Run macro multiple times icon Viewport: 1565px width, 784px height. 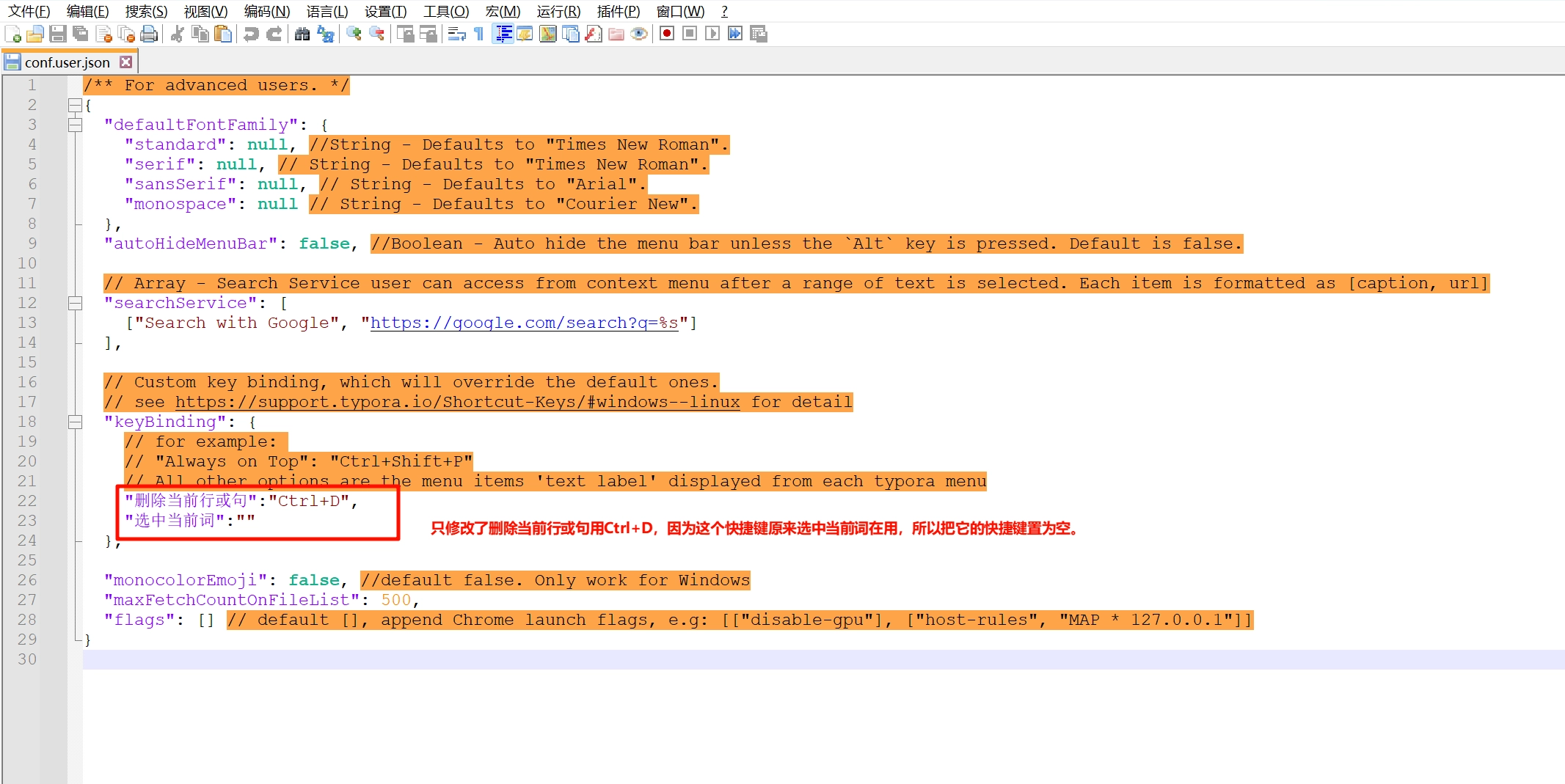pyautogui.click(x=734, y=34)
